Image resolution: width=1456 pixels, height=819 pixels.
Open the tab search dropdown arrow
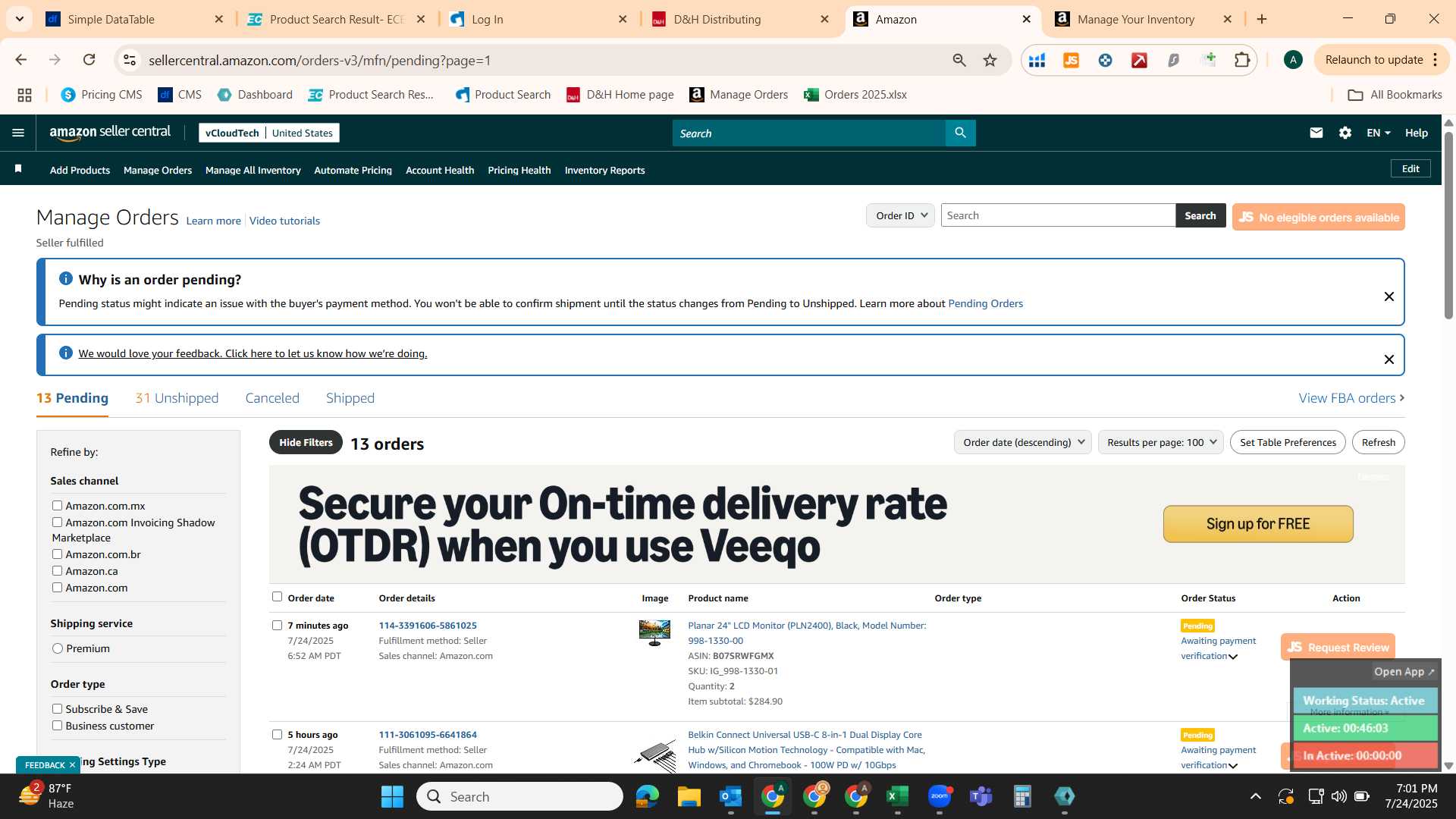point(20,19)
